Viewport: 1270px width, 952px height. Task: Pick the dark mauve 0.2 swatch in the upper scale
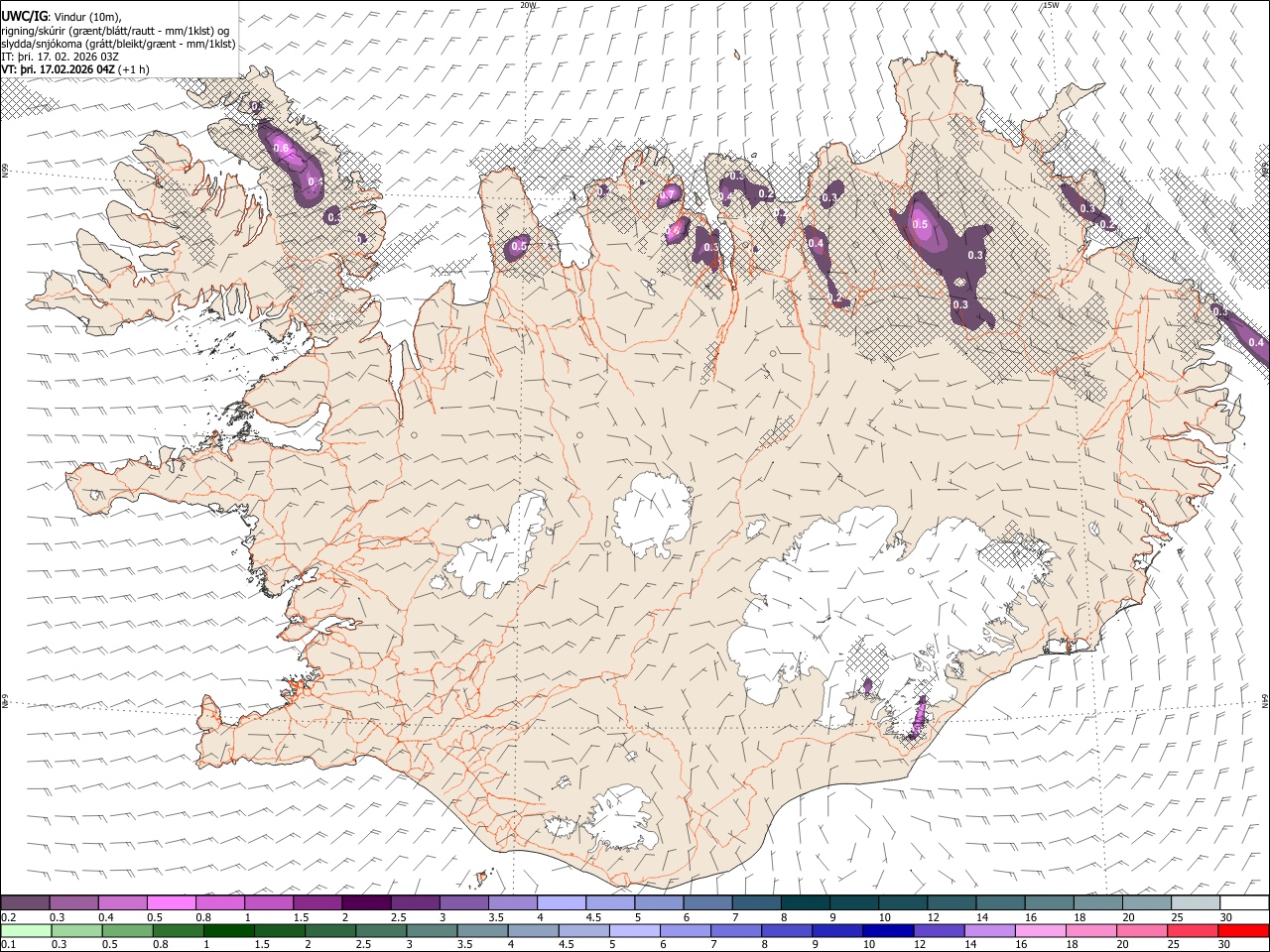[x=25, y=903]
